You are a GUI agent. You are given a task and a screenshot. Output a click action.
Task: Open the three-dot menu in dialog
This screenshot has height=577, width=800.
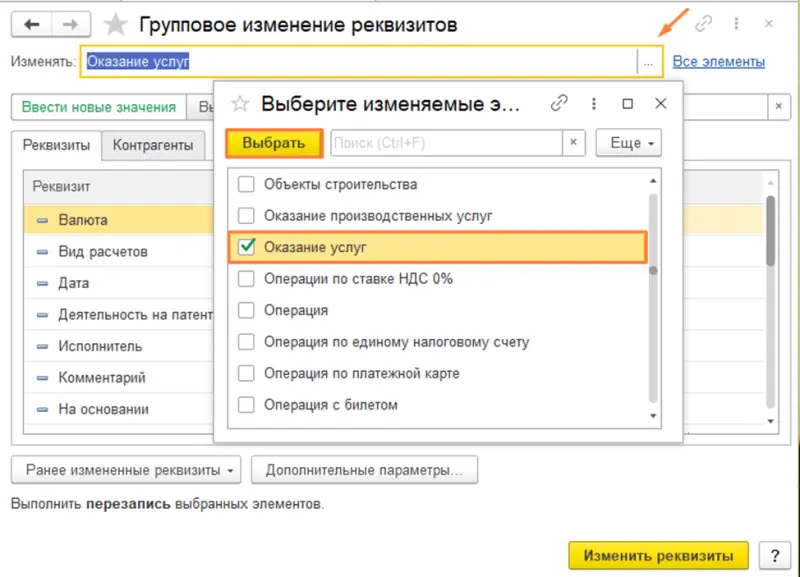595,103
